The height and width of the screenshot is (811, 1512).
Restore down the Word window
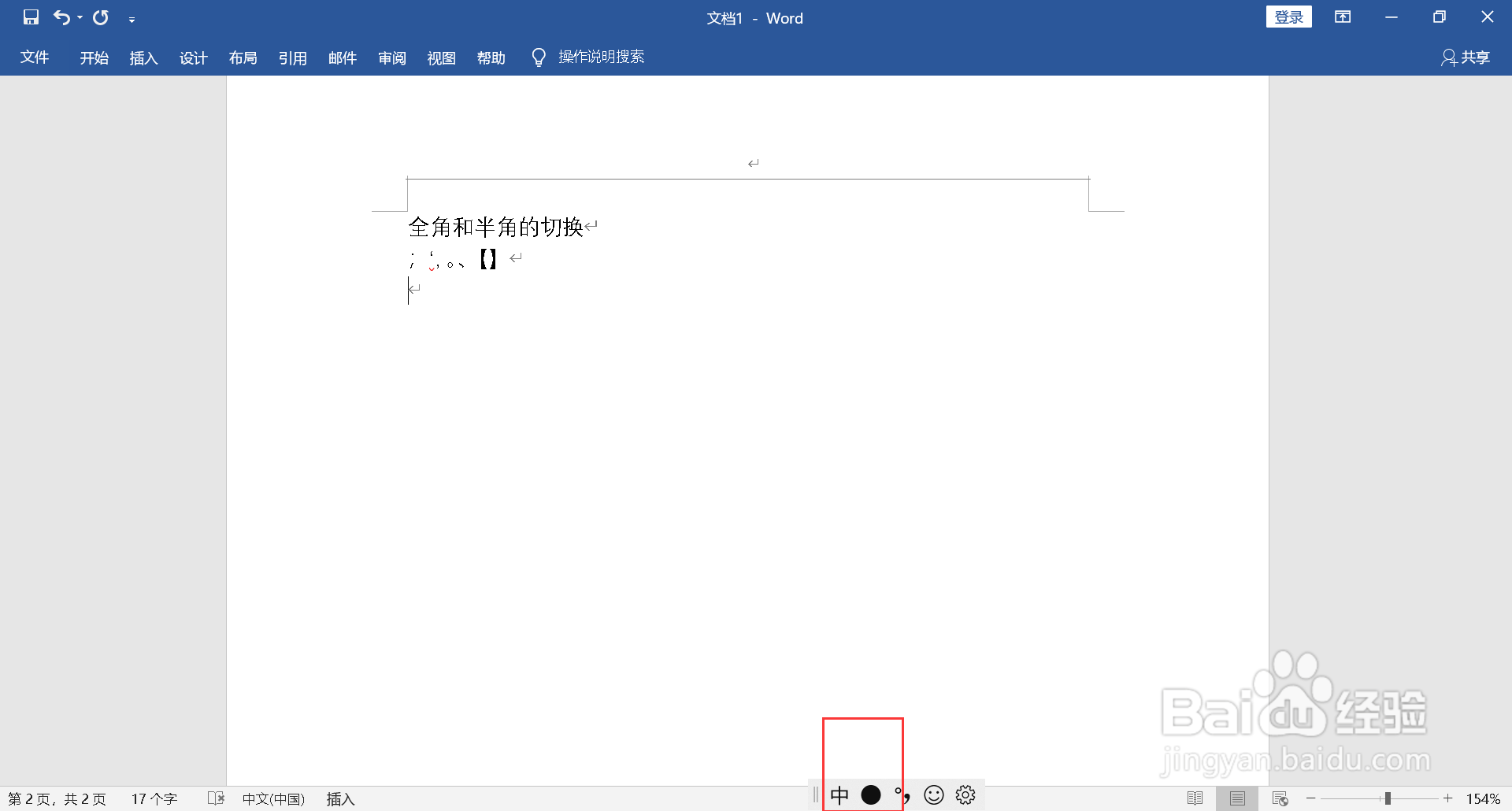coord(1440,17)
